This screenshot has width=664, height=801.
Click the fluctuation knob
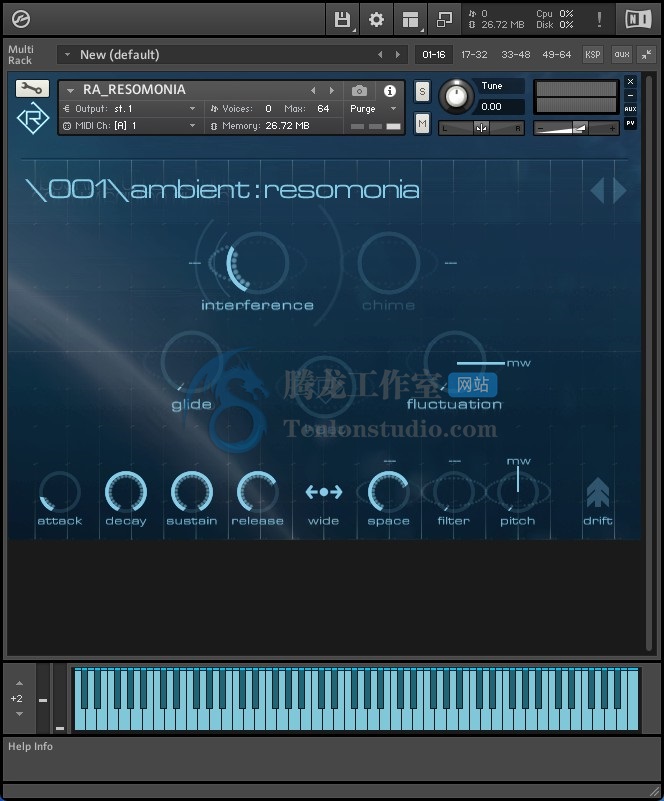coord(454,361)
